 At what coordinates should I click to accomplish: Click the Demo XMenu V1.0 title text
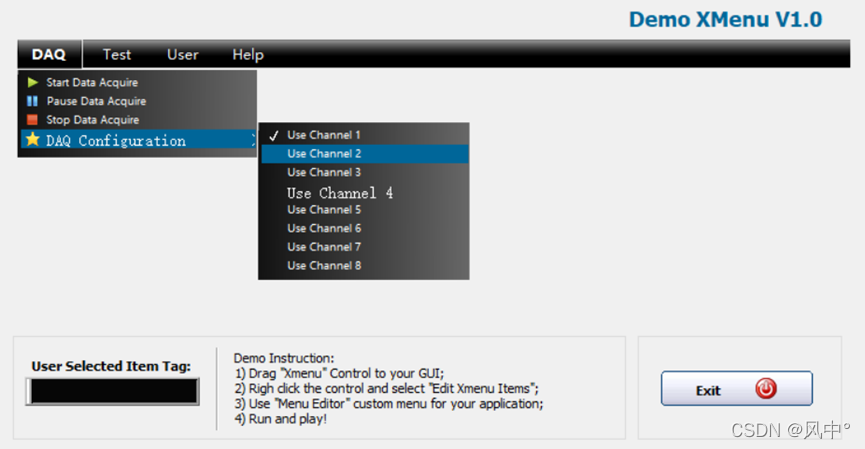725,20
